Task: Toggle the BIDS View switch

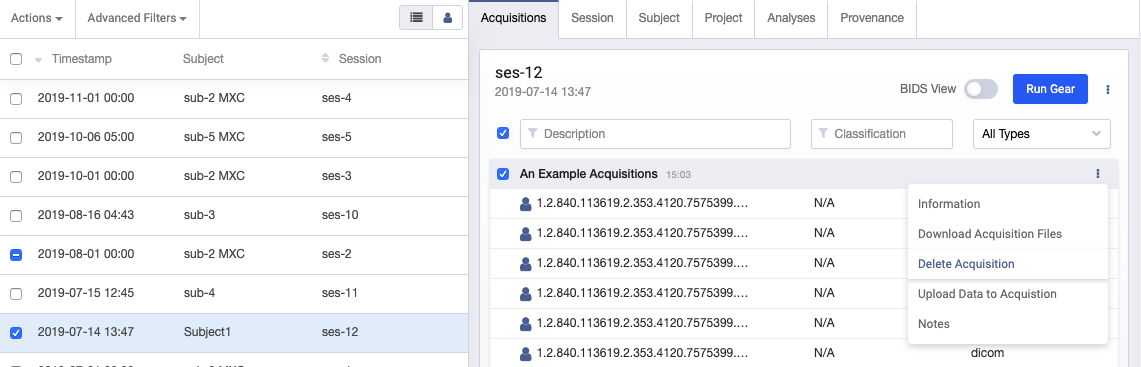Action: point(981,90)
